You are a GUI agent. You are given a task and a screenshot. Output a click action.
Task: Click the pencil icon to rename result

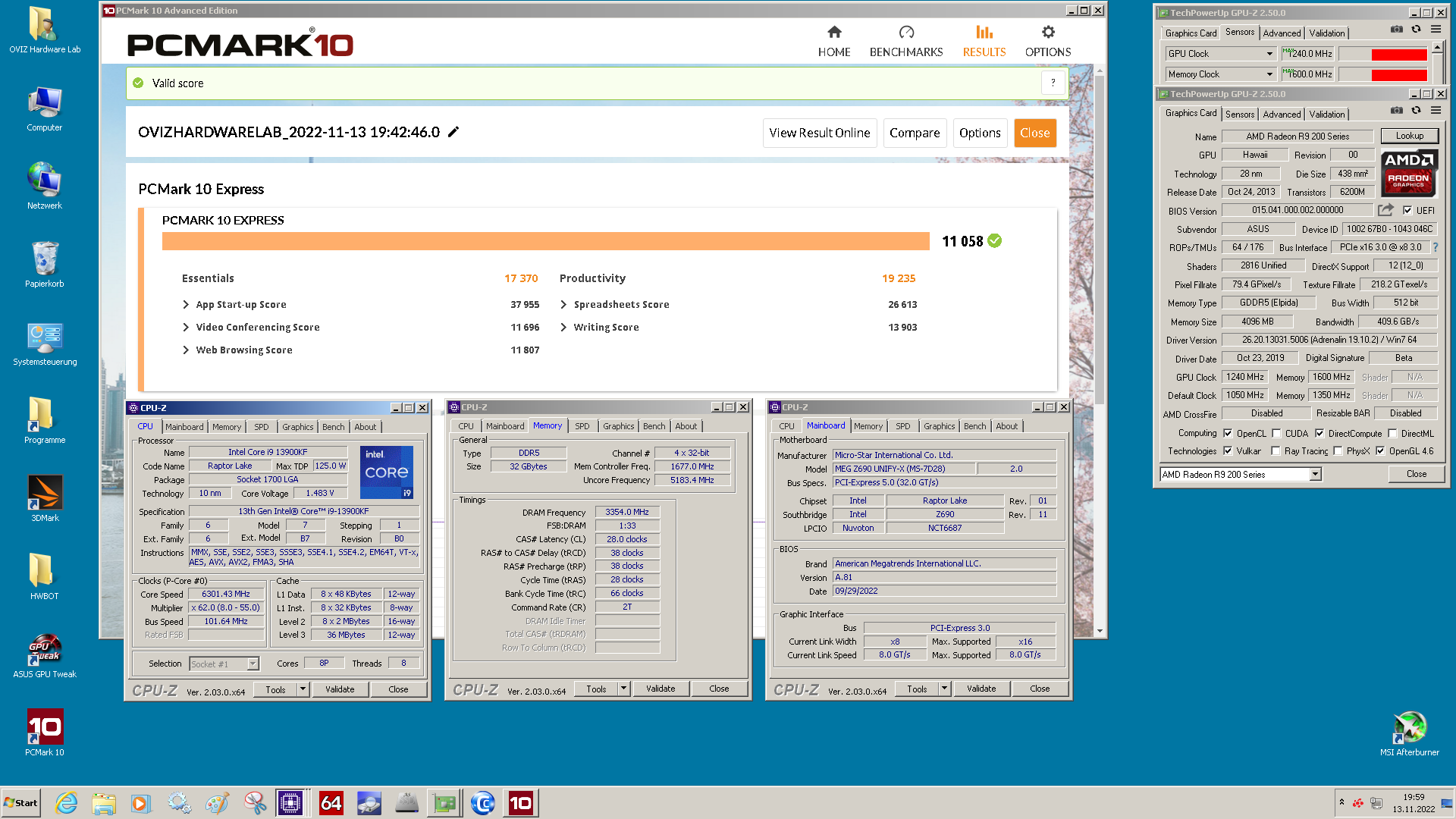point(453,132)
